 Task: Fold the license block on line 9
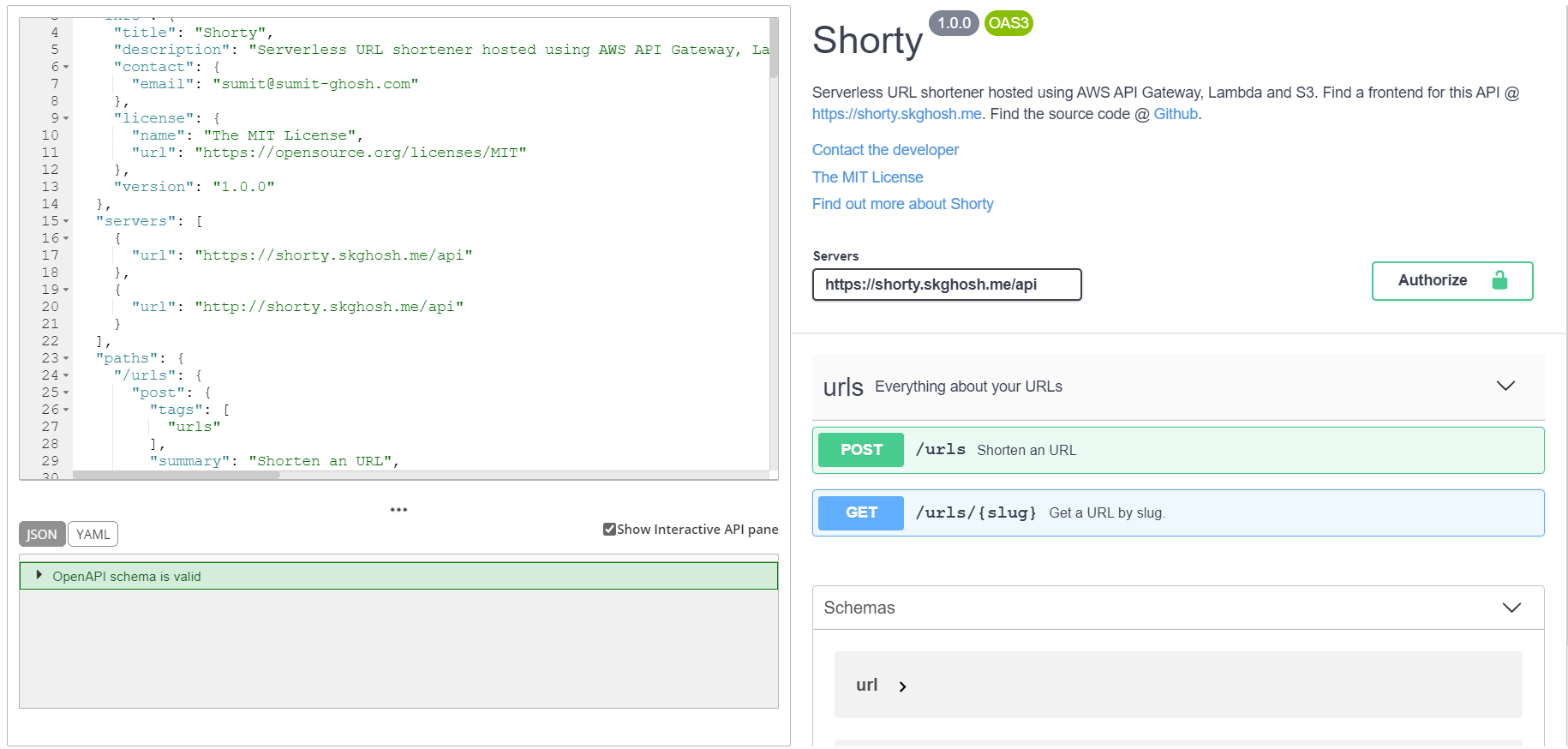(66, 118)
